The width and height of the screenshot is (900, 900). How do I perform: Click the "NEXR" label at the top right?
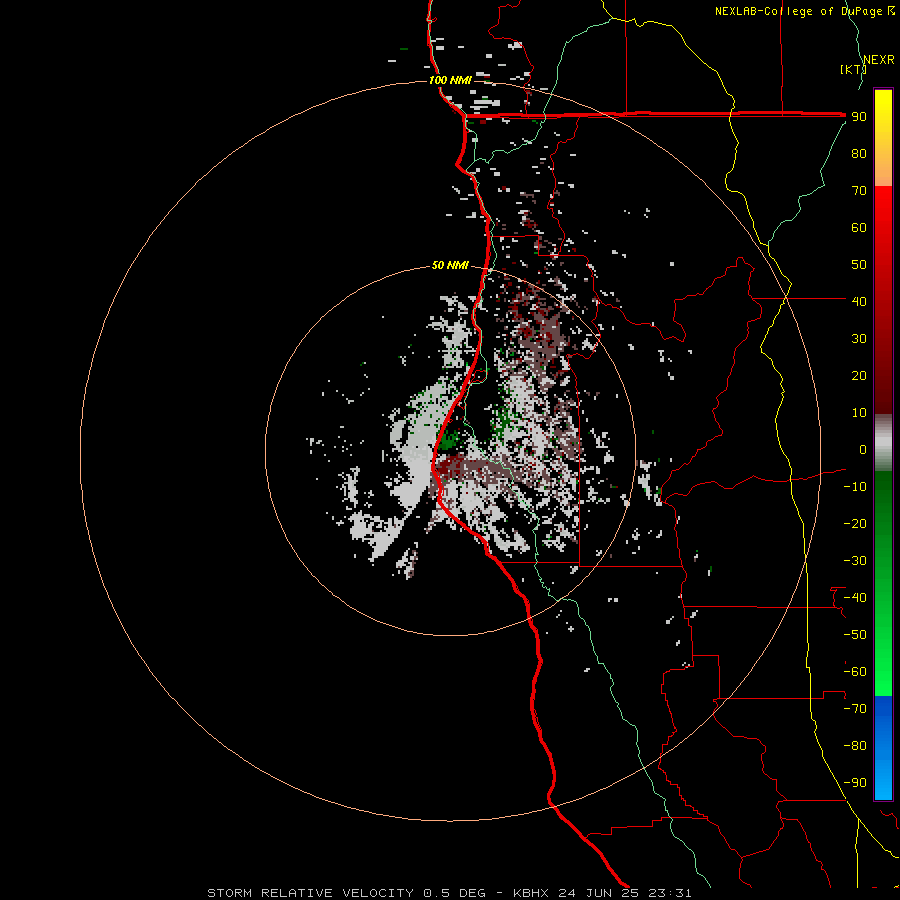879,60
